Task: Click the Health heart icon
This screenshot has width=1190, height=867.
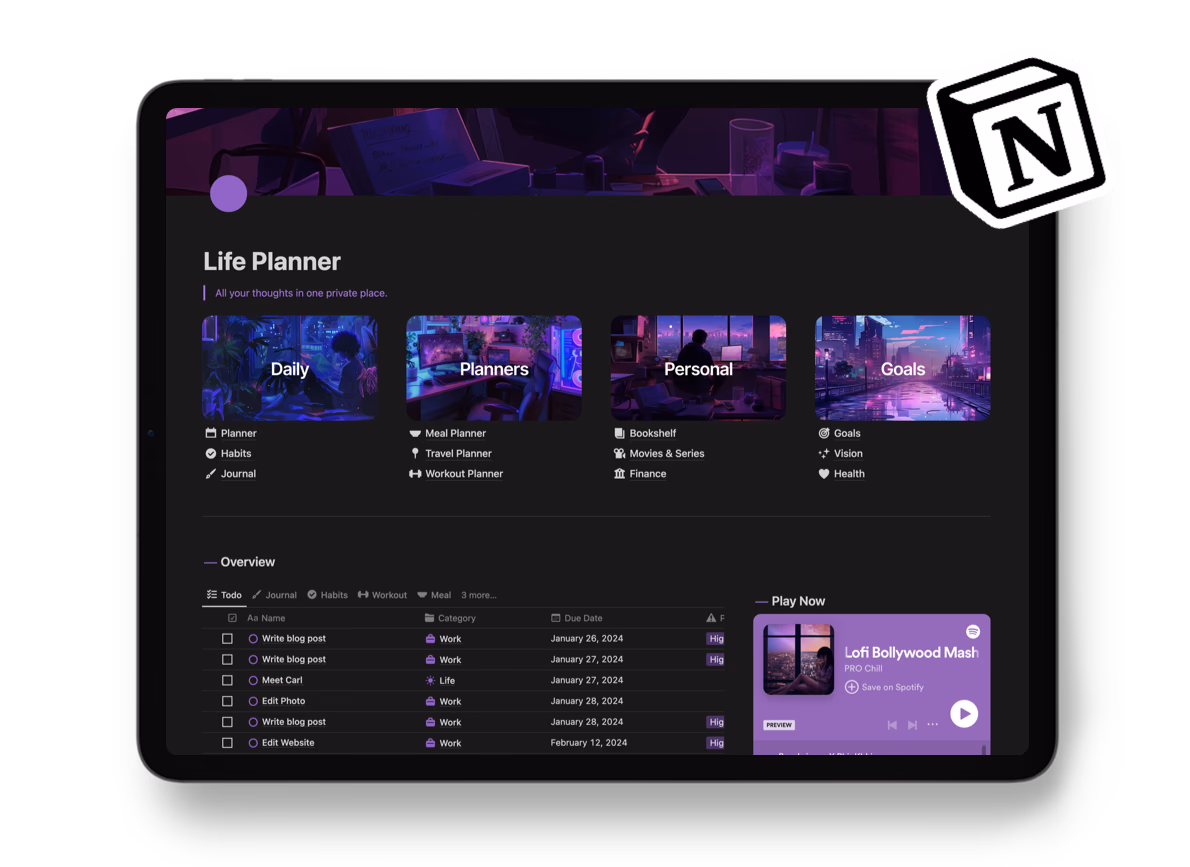Action: pyautogui.click(x=823, y=473)
